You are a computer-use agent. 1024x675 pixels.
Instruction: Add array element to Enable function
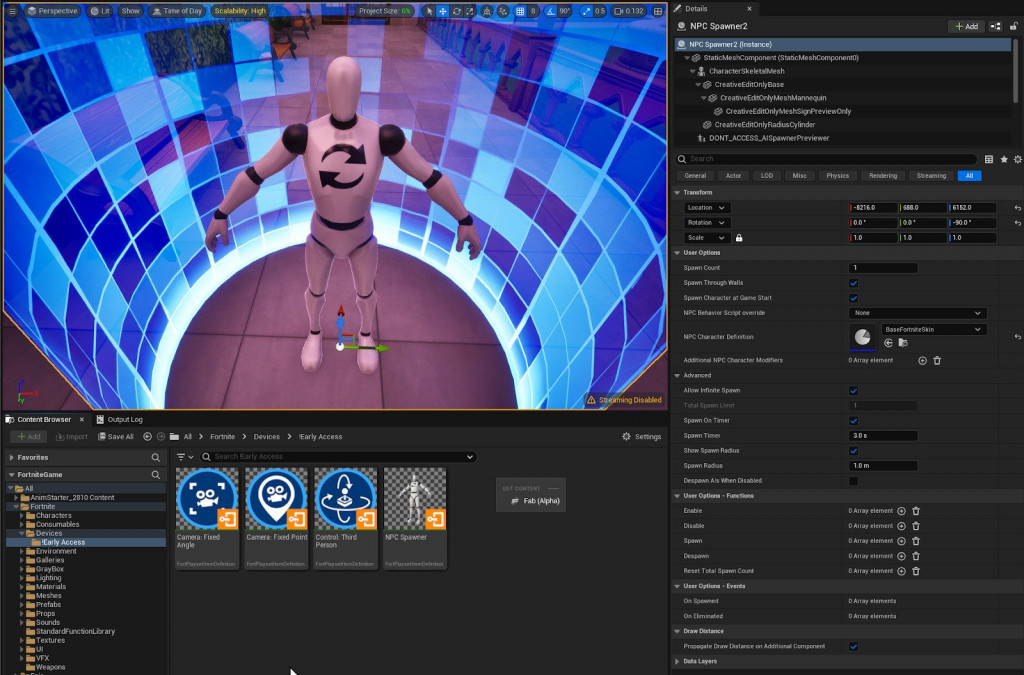901,511
